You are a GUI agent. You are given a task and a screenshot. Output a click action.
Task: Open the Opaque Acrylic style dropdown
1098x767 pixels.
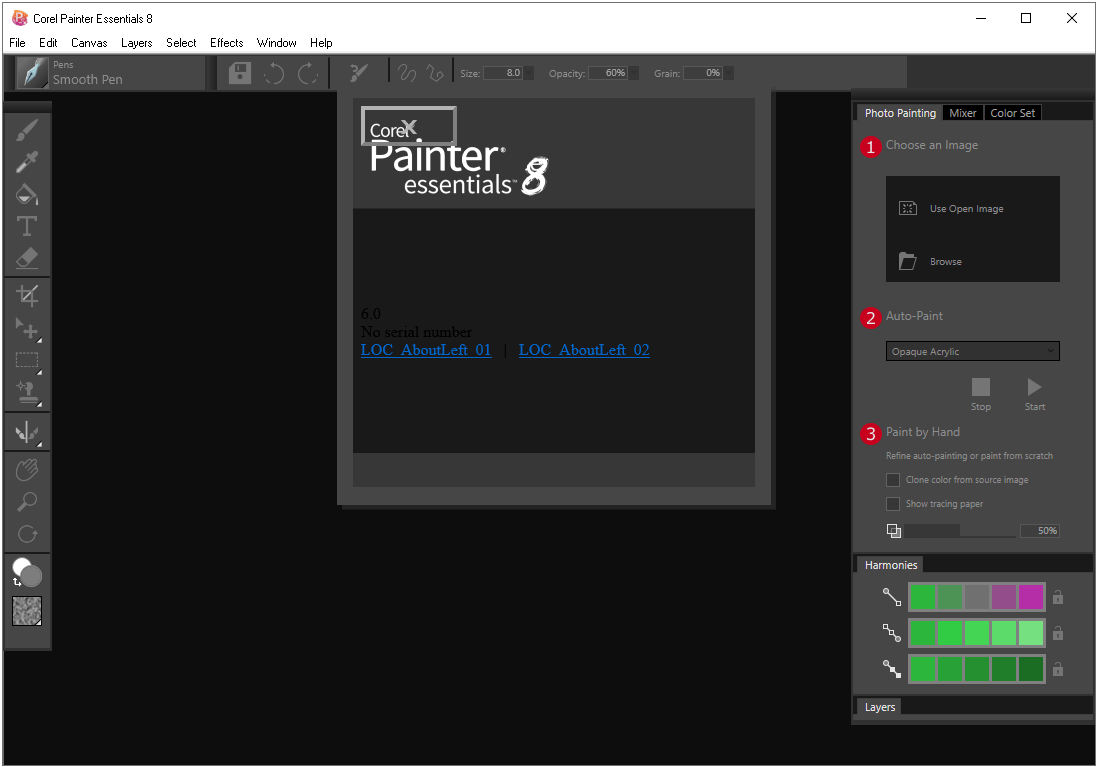(973, 351)
